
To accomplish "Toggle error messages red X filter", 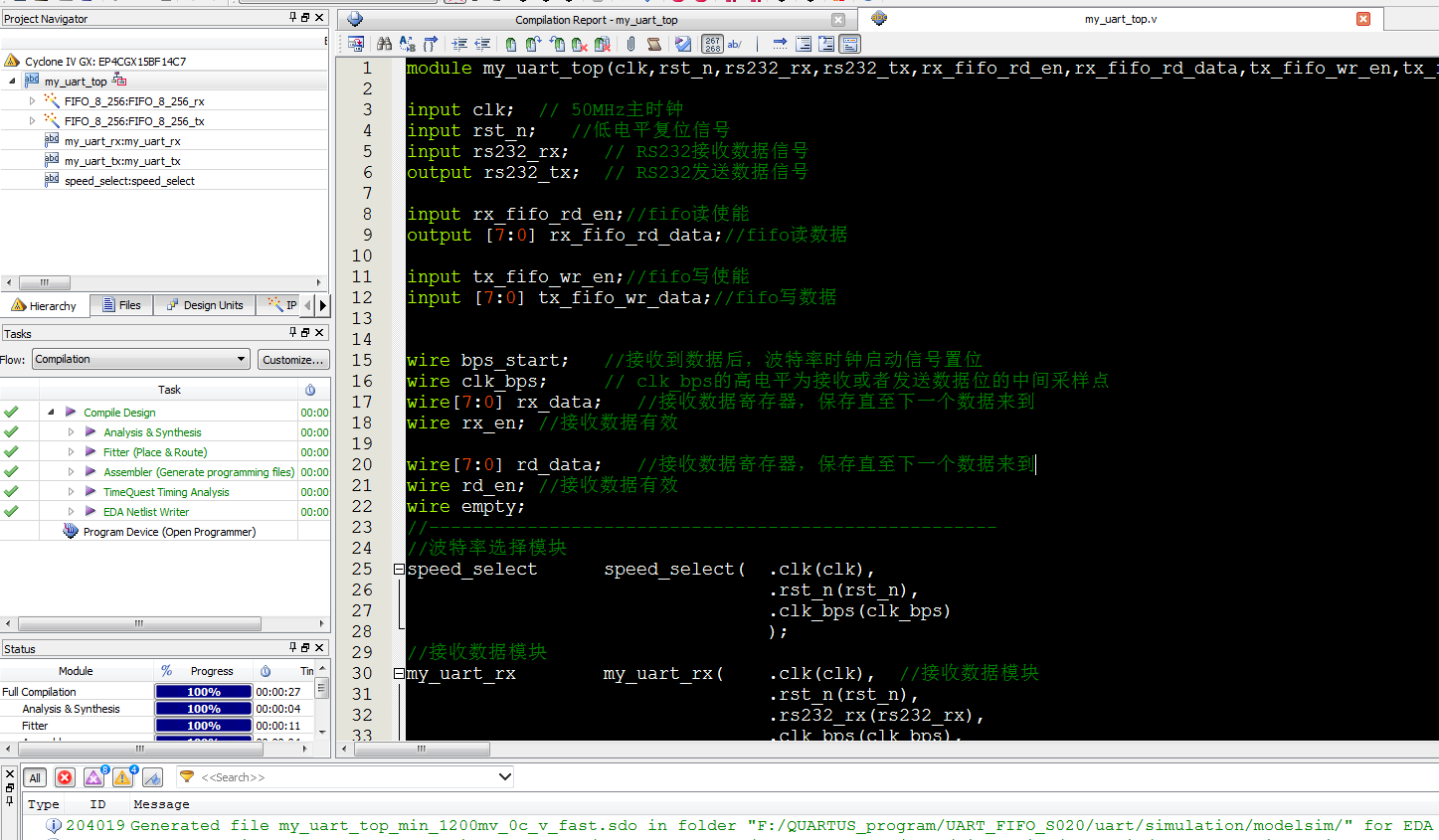I will pos(65,777).
